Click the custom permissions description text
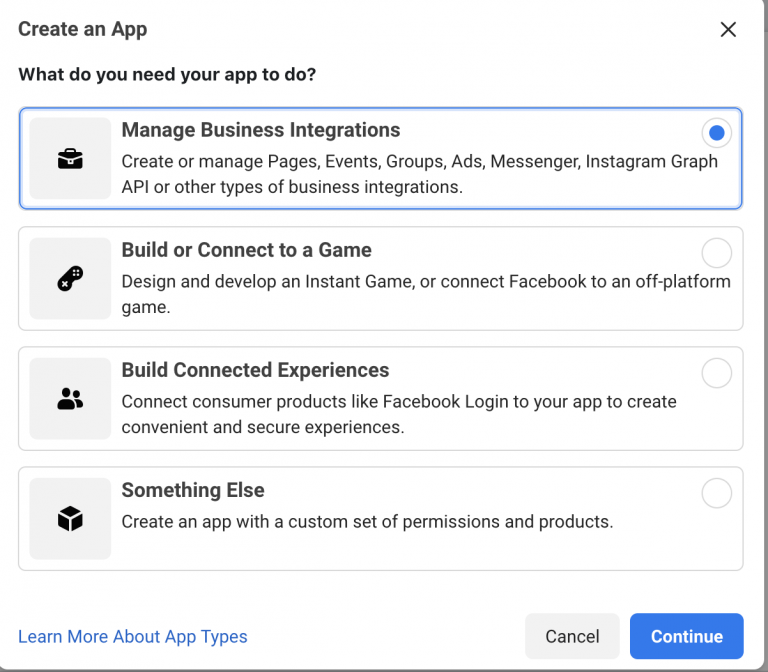768x672 pixels. tap(367, 522)
